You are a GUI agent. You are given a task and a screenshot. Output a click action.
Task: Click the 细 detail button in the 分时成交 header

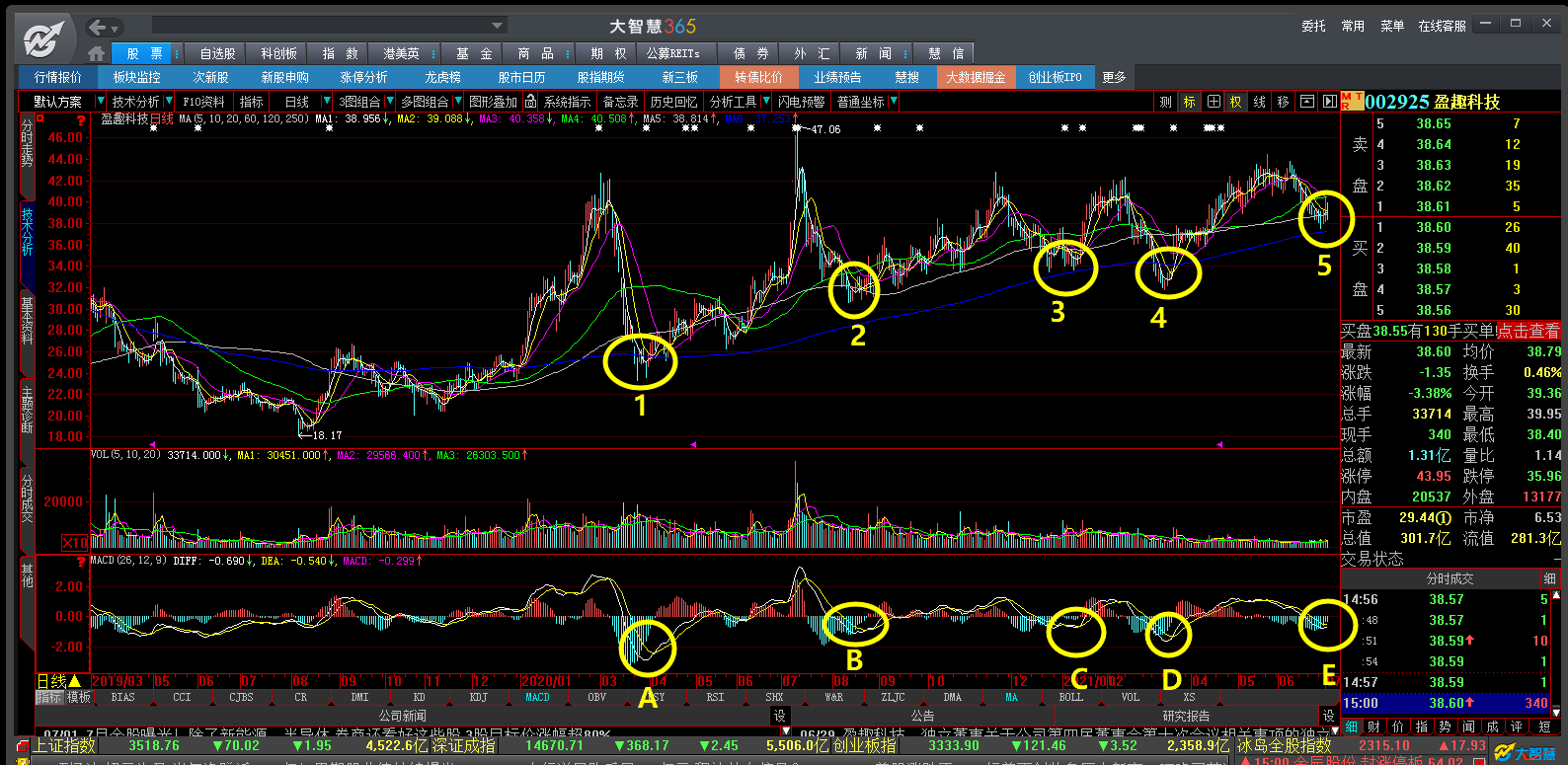[x=1549, y=578]
